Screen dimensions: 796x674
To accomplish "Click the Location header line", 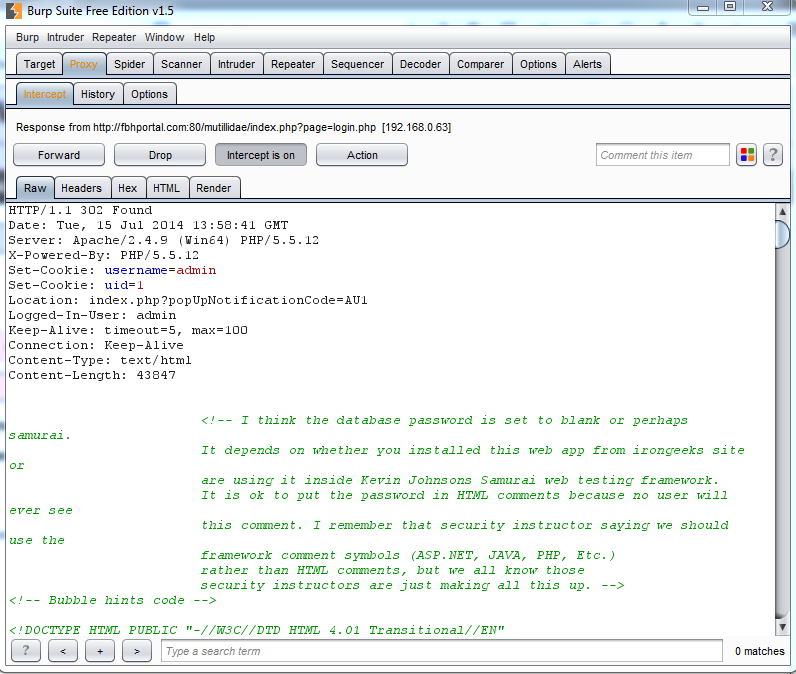I will click(188, 300).
